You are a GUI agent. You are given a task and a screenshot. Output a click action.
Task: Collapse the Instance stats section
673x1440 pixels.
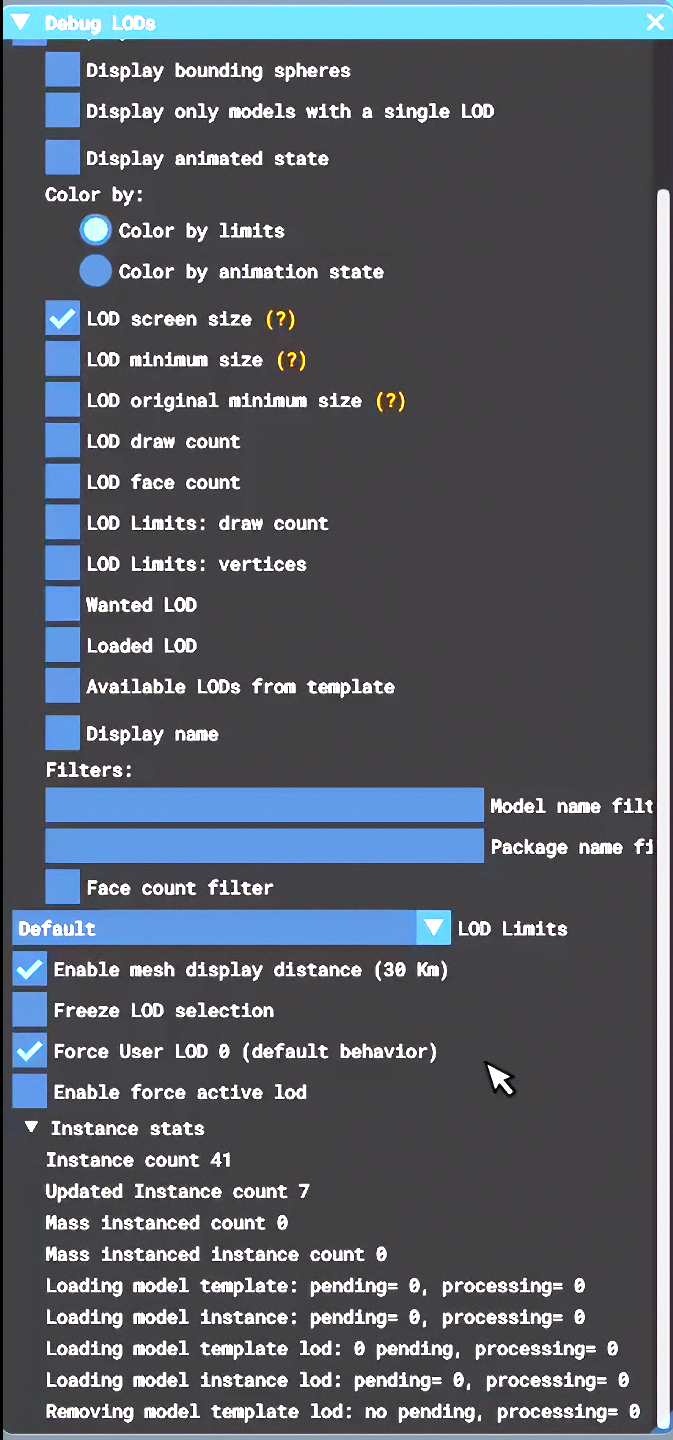pos(32,1127)
